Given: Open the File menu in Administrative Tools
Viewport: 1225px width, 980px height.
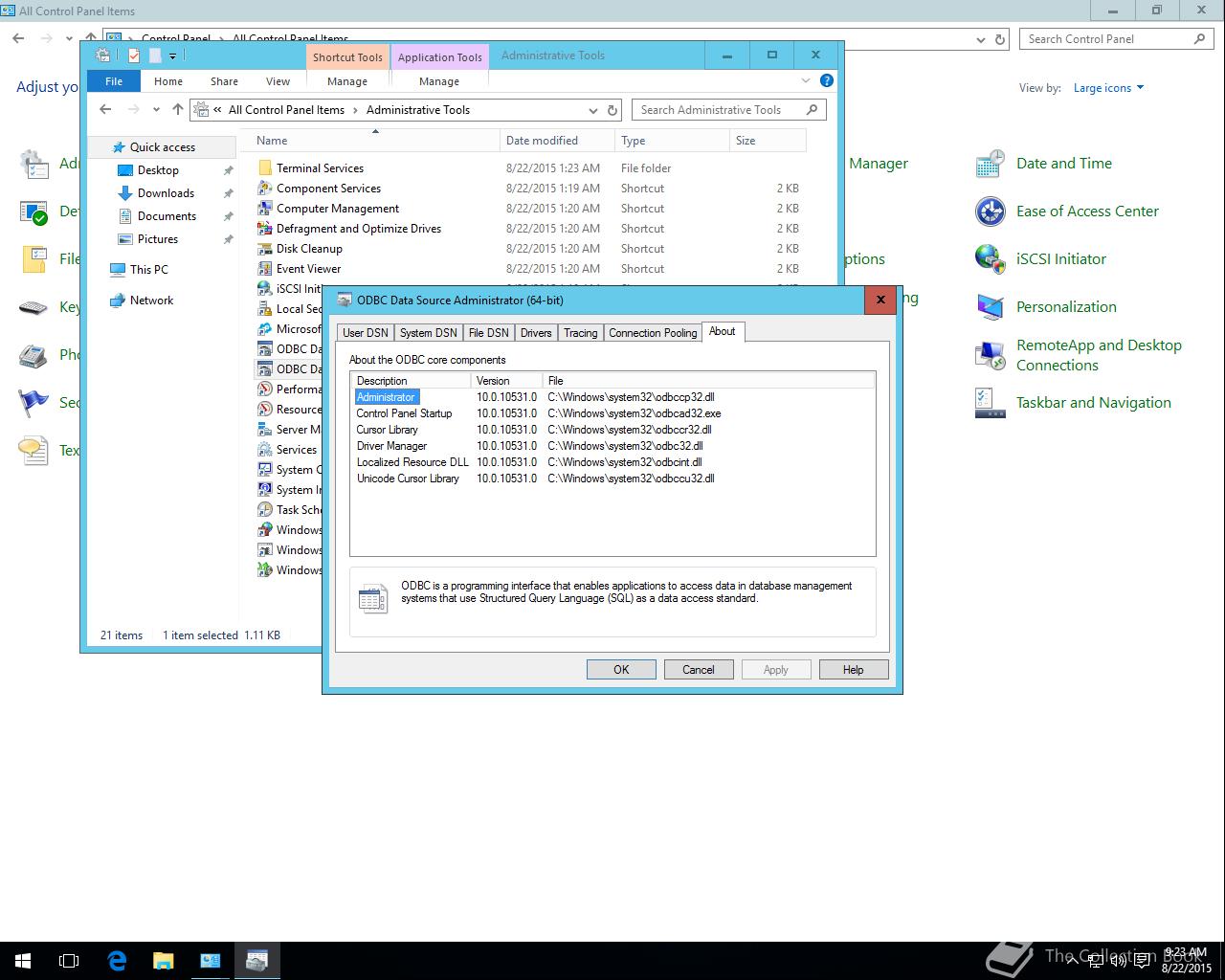Looking at the screenshot, I should 114,81.
